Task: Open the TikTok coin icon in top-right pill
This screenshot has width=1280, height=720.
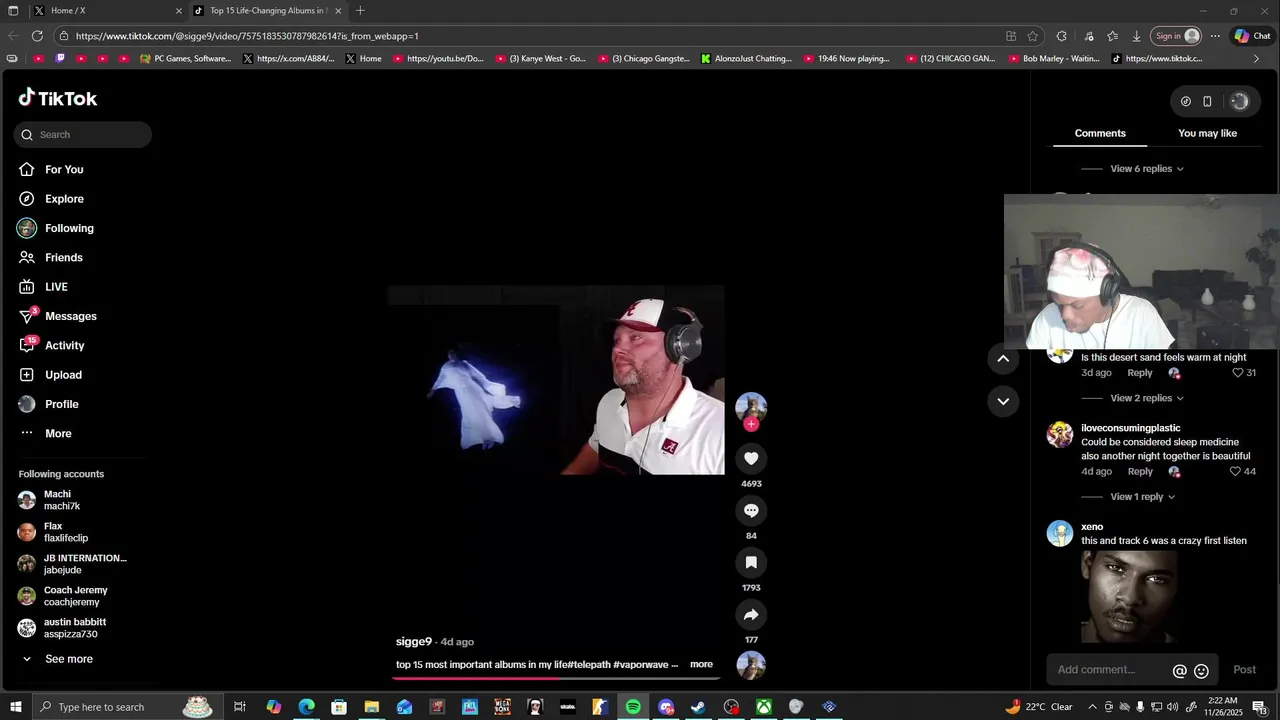Action: tap(1186, 101)
